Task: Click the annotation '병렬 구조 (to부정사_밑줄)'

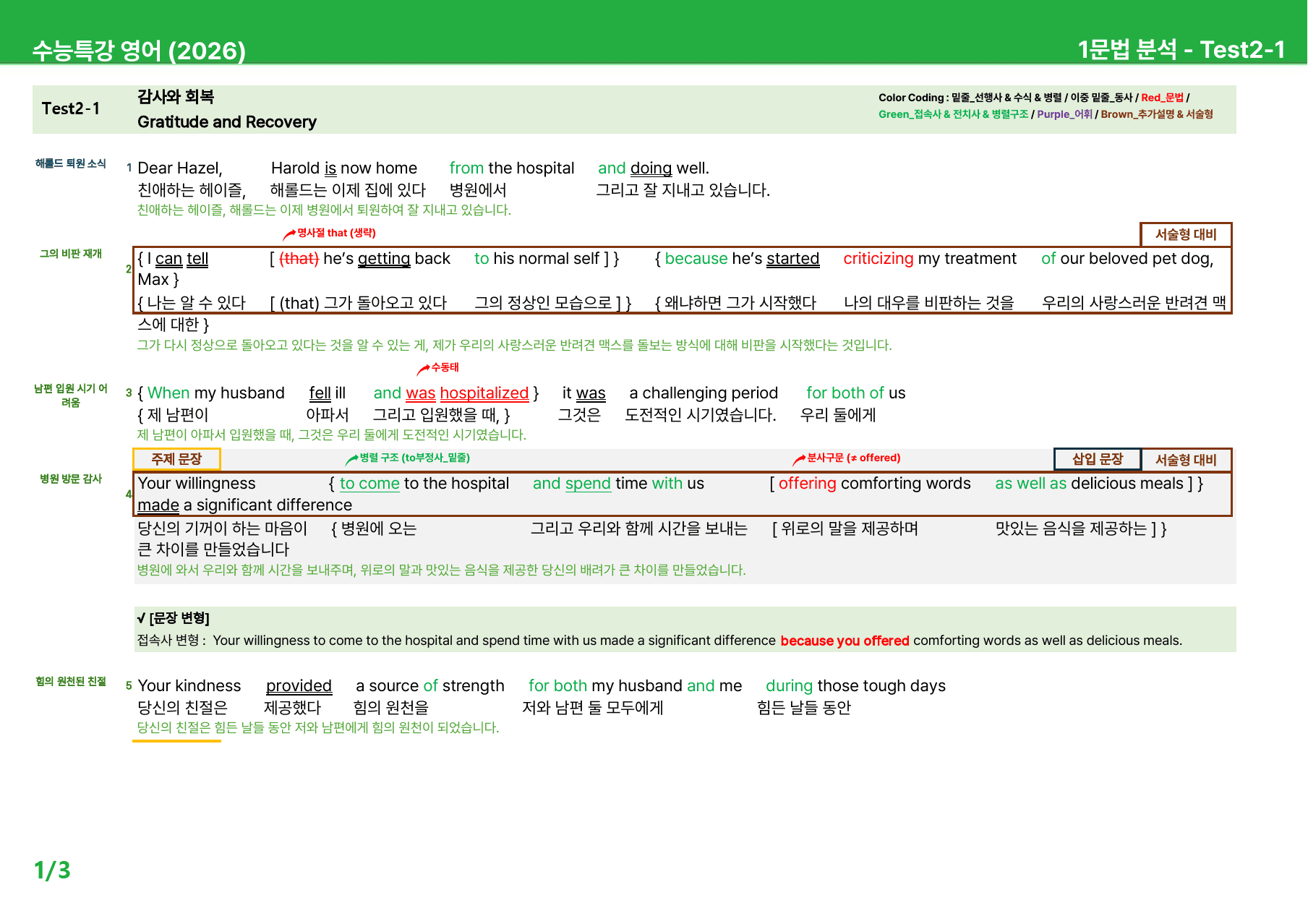Action: (415, 458)
